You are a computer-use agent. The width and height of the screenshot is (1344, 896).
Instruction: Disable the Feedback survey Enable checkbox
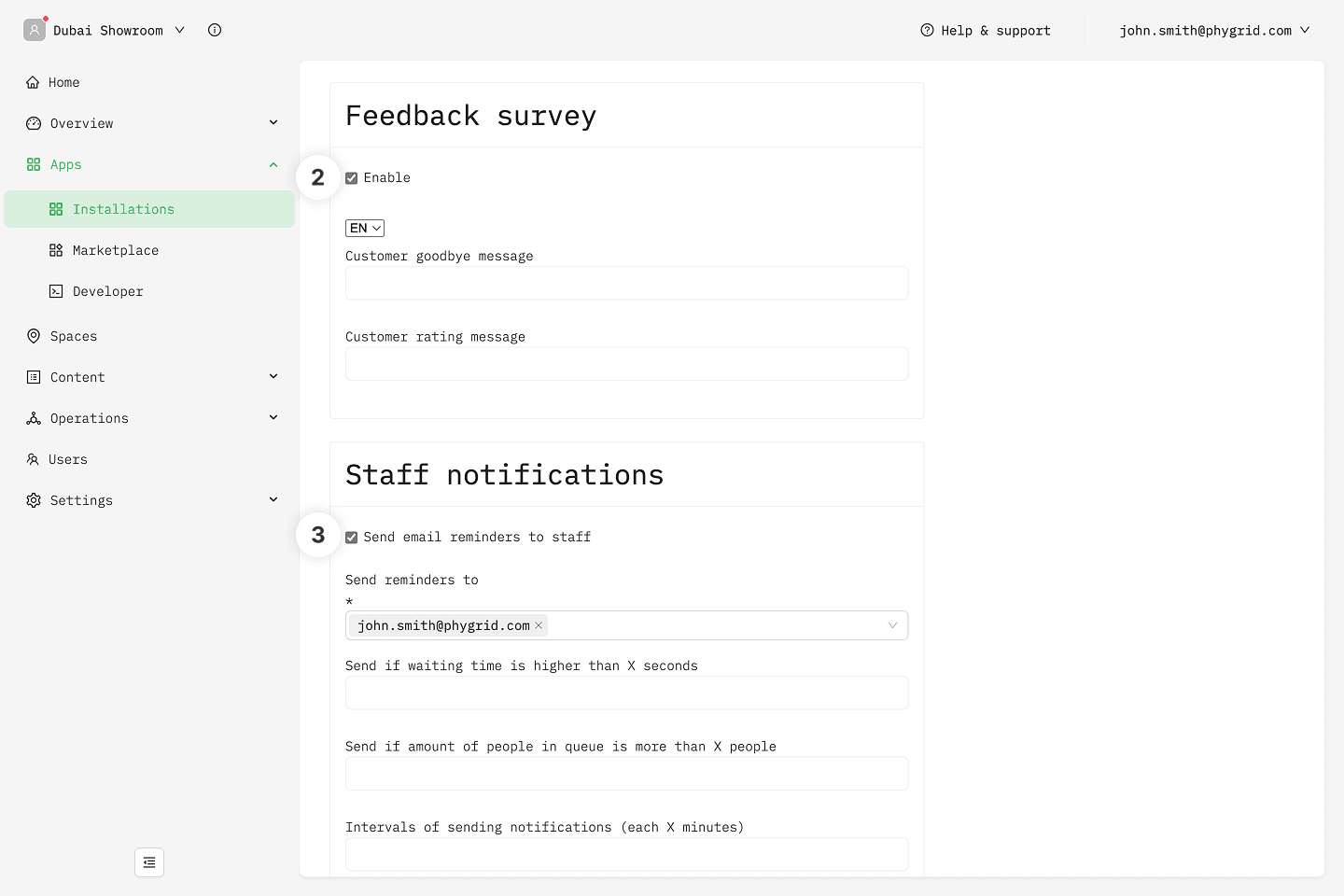click(352, 178)
